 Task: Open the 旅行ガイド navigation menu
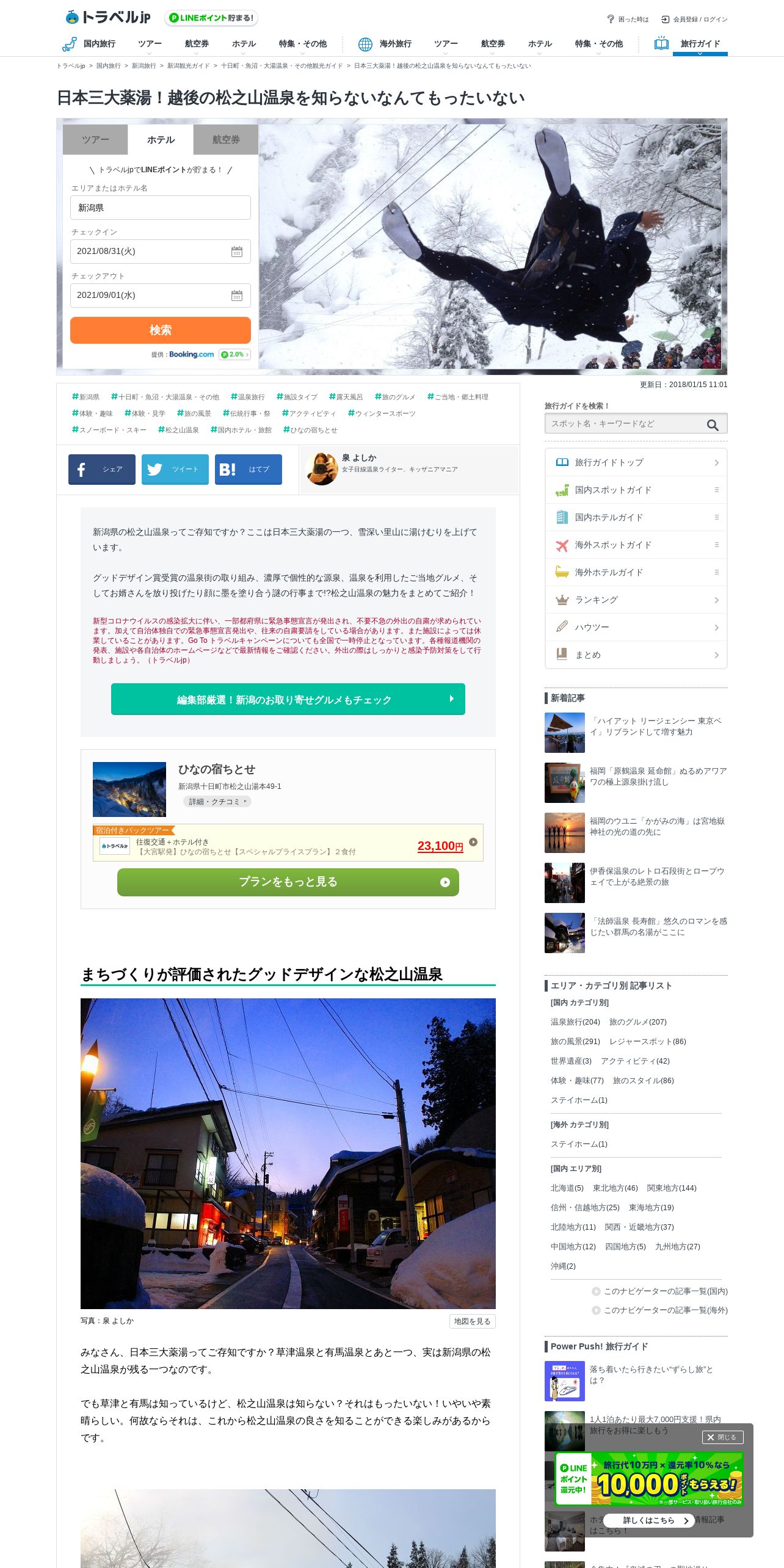tap(700, 44)
